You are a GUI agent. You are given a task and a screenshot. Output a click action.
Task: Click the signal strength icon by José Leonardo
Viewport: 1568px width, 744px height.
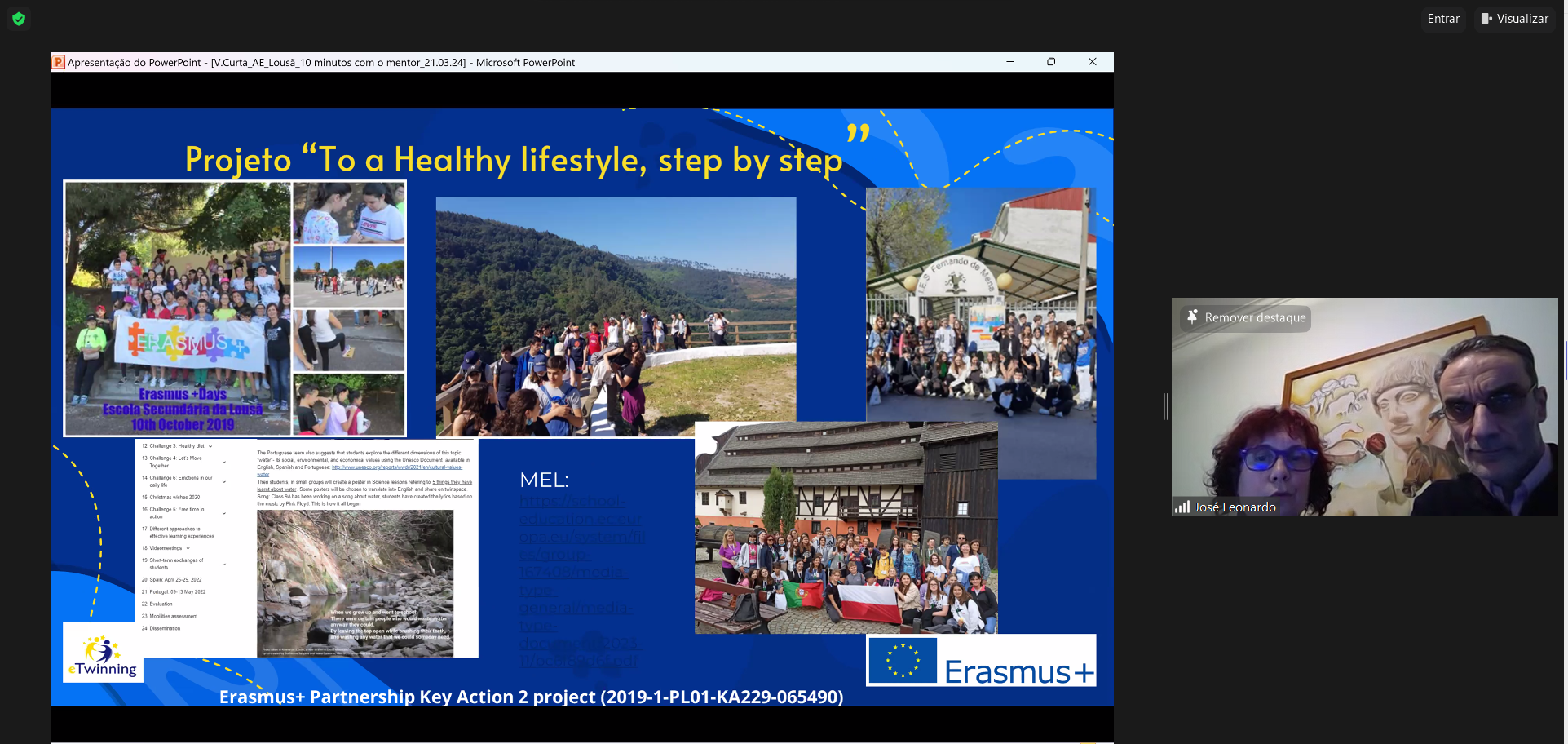point(1182,507)
